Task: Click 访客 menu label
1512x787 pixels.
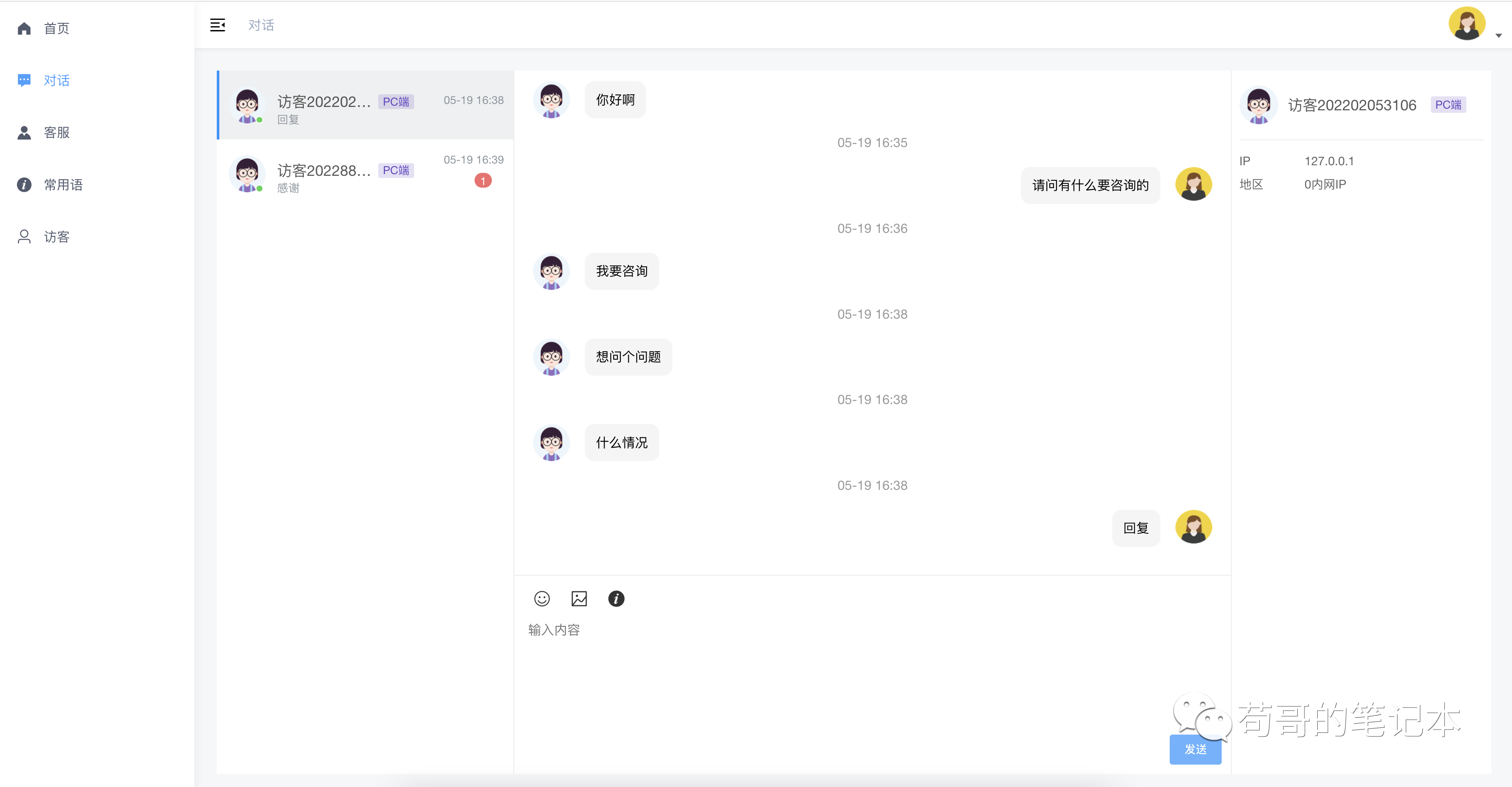Action: click(56, 237)
